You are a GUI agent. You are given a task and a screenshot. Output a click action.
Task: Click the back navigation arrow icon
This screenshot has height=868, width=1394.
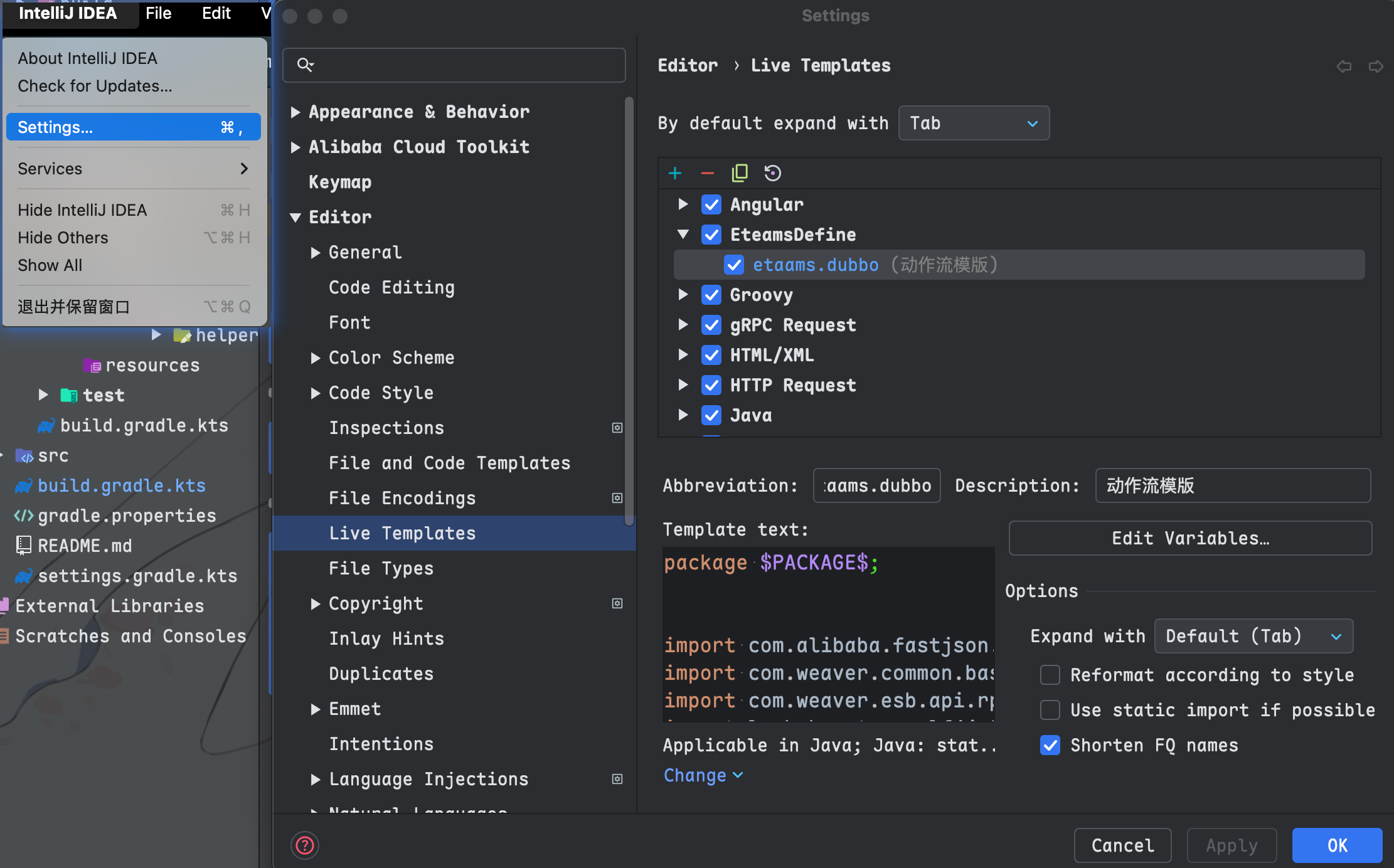point(1343,66)
